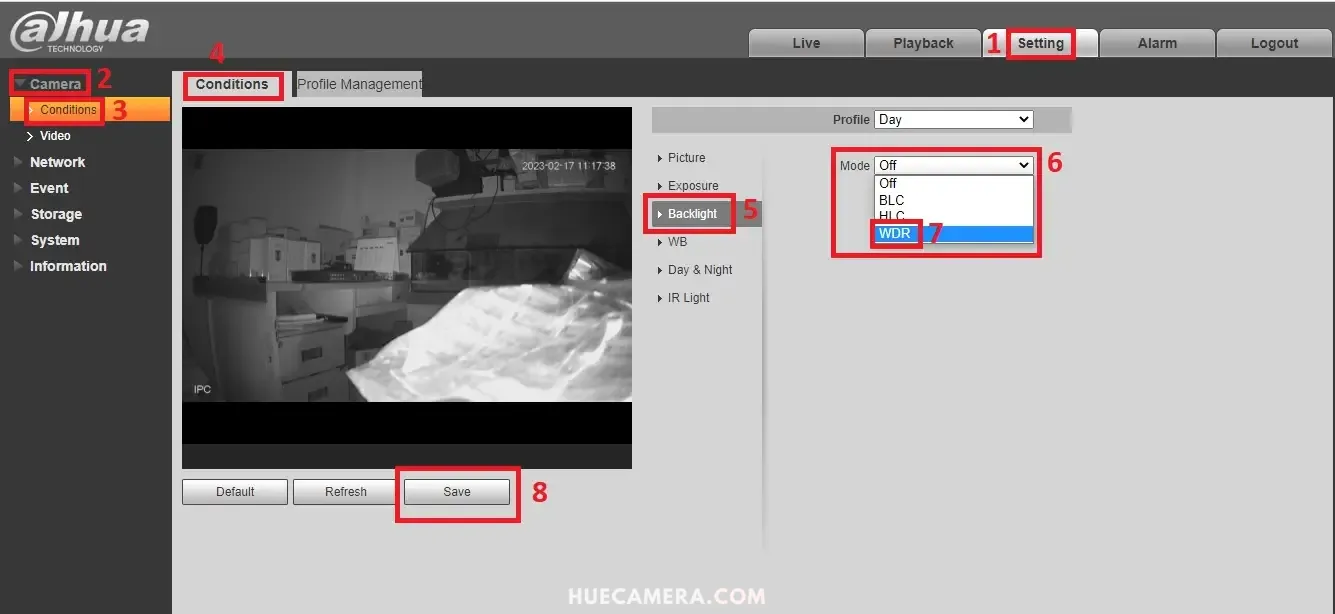
Task: Expand the Picture settings section
Action: pyautogui.click(x=687, y=157)
